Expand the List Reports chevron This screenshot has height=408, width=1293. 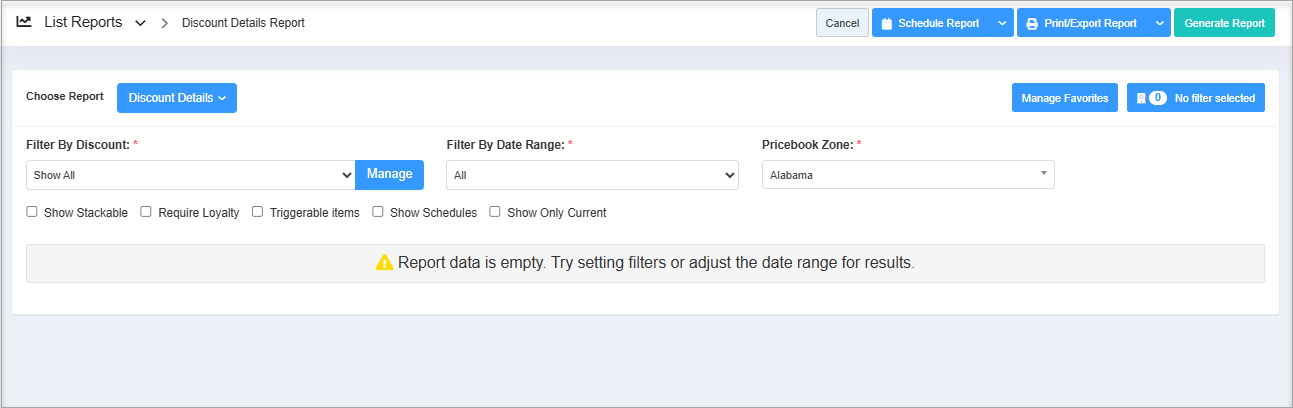point(140,23)
